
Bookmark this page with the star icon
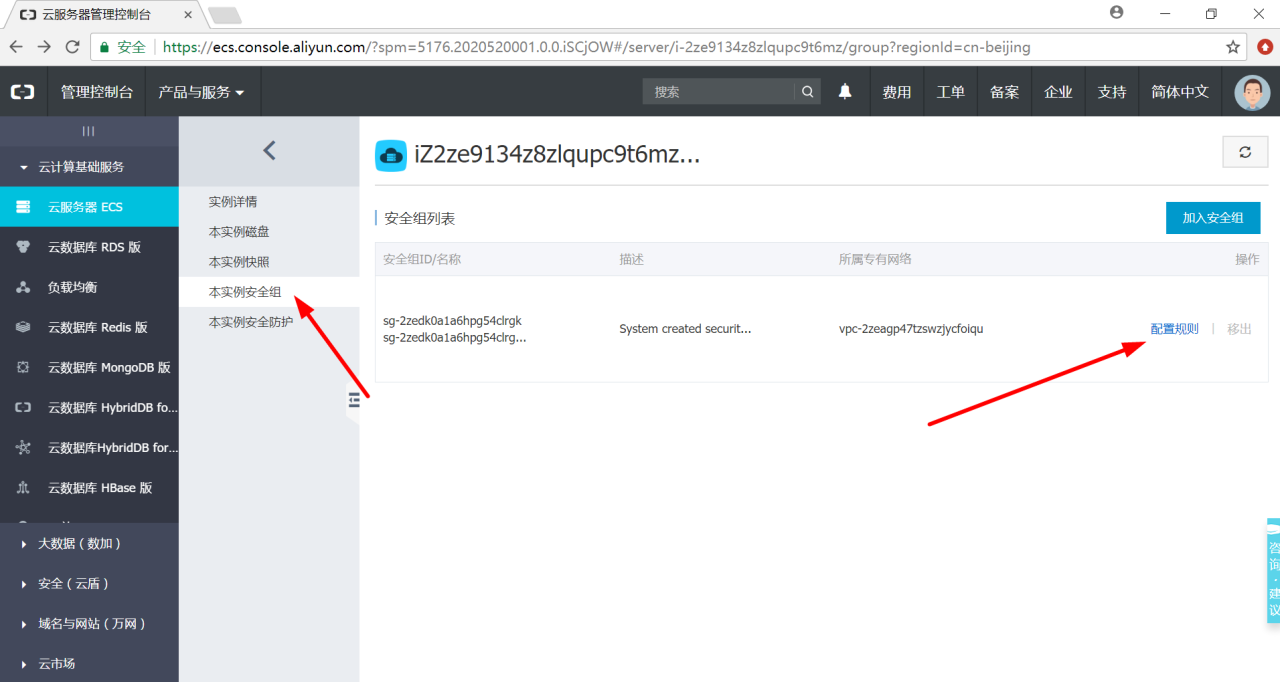pyautogui.click(x=1233, y=47)
